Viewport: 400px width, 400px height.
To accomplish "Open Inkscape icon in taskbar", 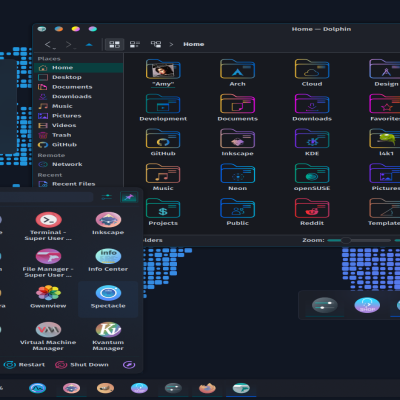I will pos(71,388).
